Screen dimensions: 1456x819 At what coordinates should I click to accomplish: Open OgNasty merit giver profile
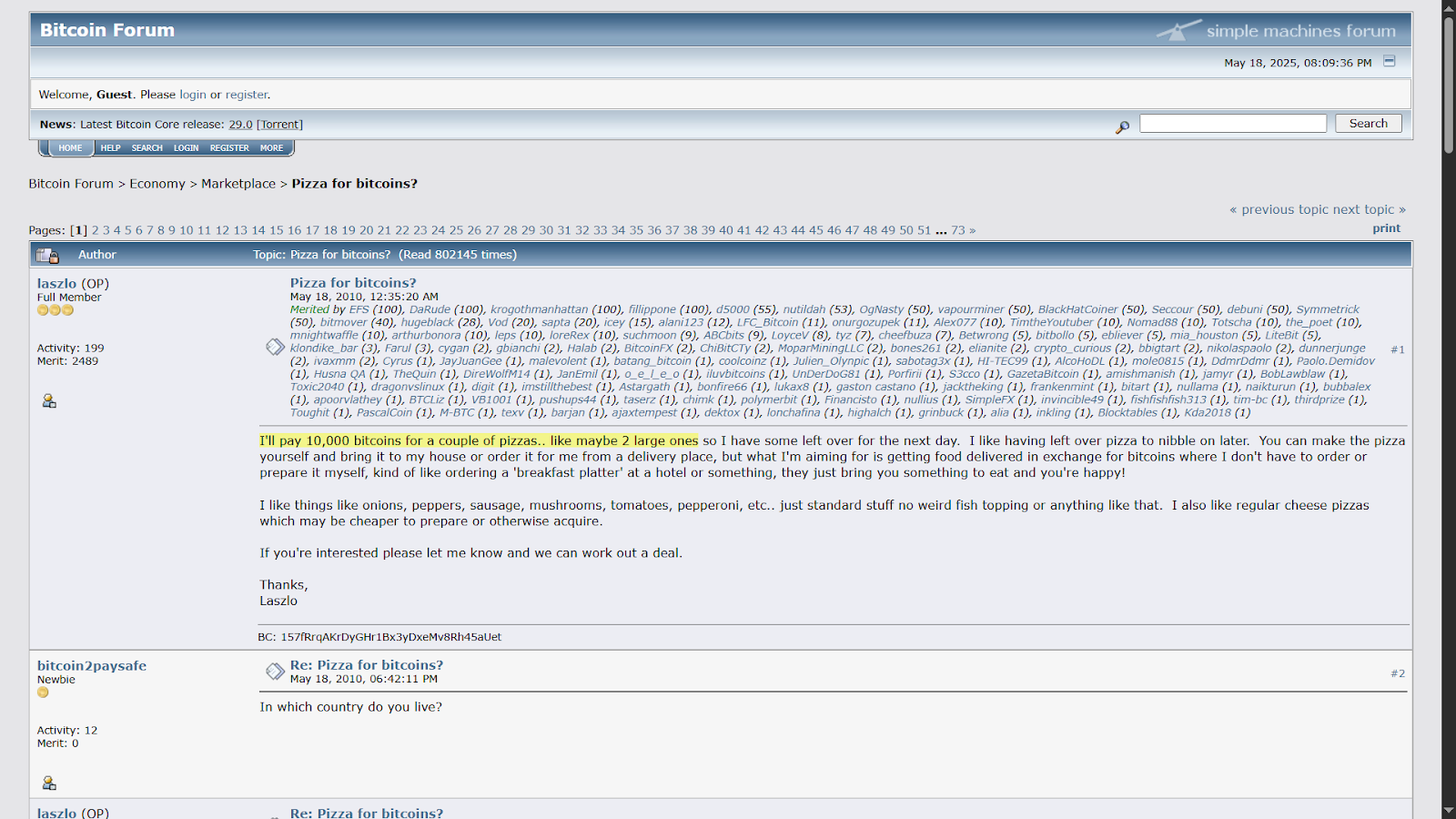882,309
